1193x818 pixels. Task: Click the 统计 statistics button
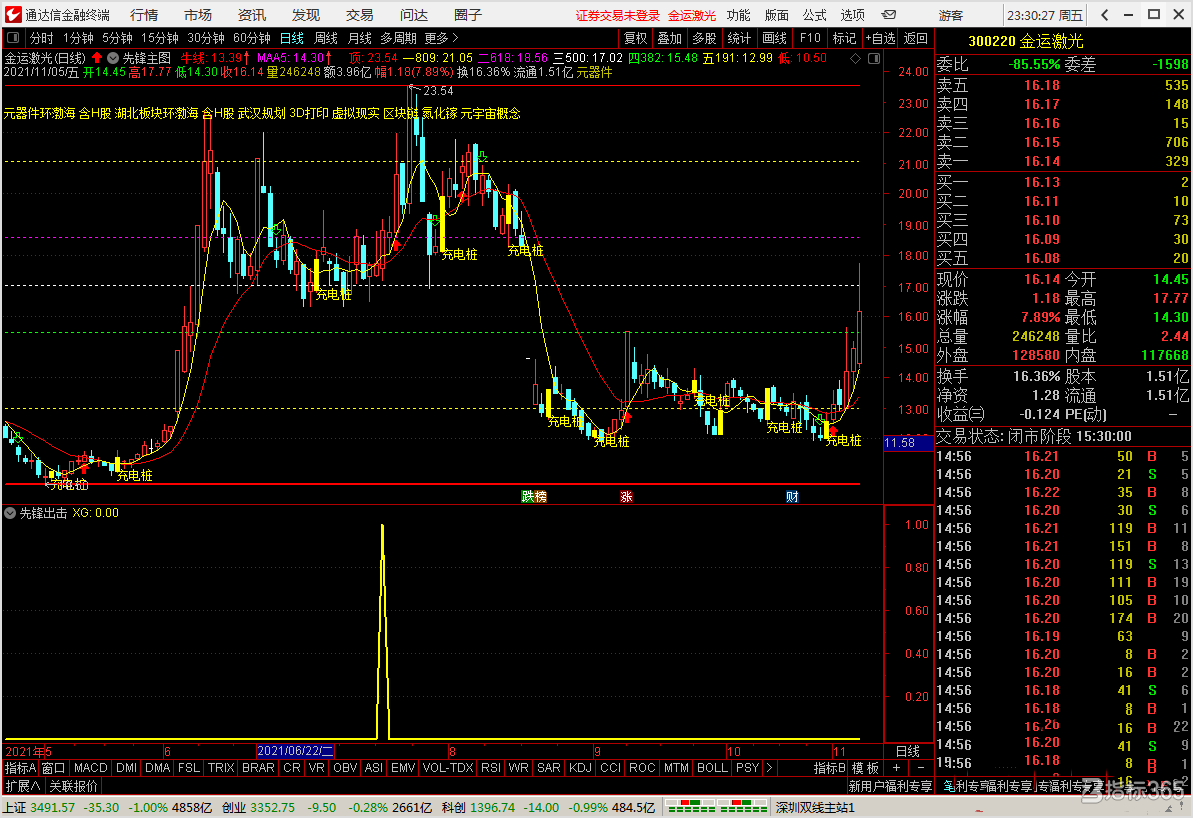tap(740, 38)
